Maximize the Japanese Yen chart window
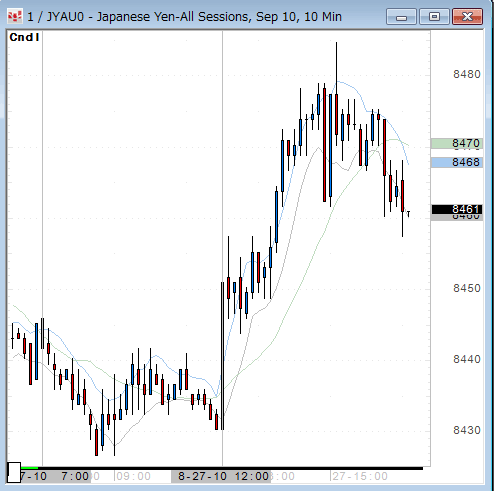Viewport: 494px width, 491px height. click(x=434, y=17)
